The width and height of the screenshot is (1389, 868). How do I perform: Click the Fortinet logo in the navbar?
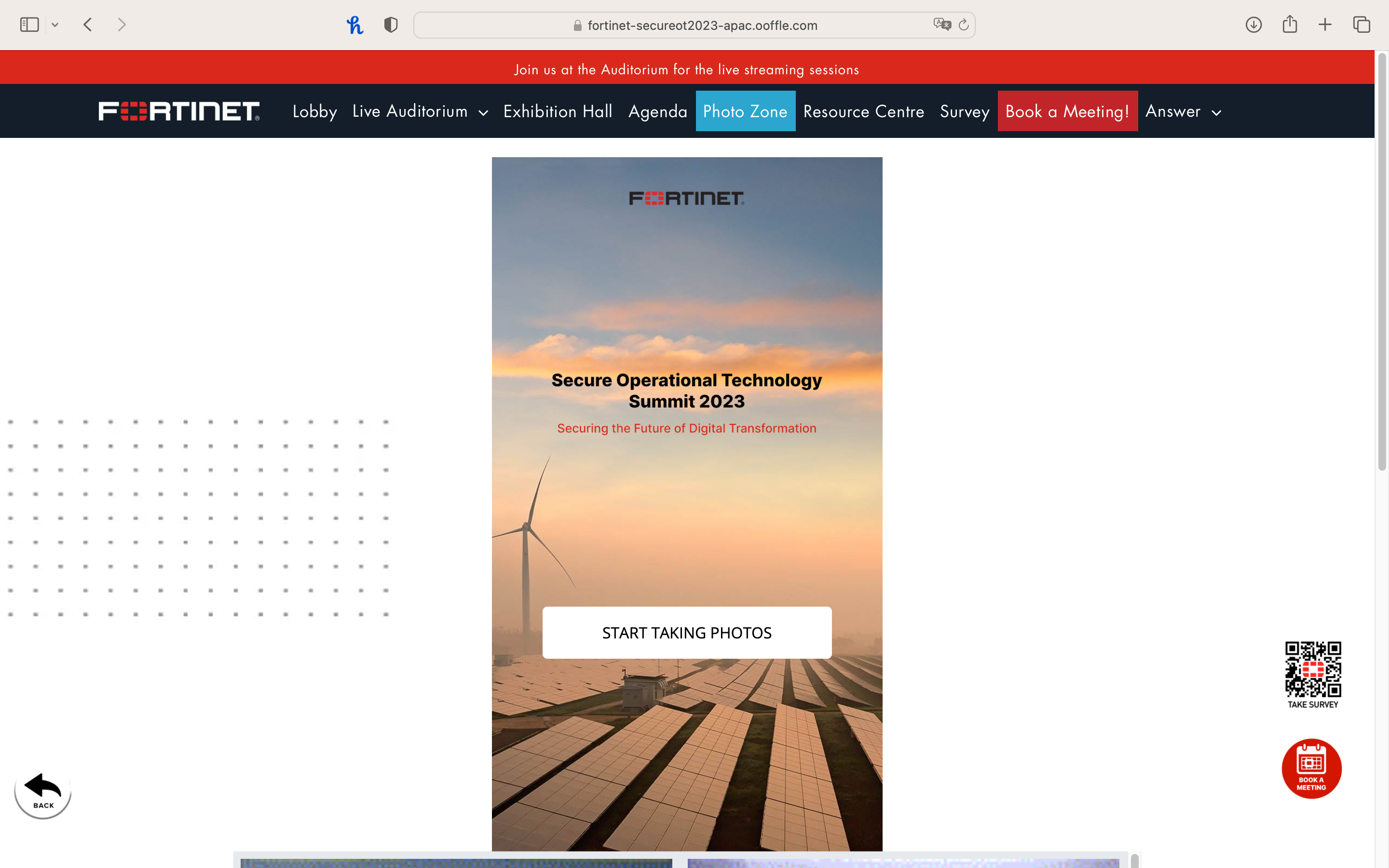tap(179, 111)
